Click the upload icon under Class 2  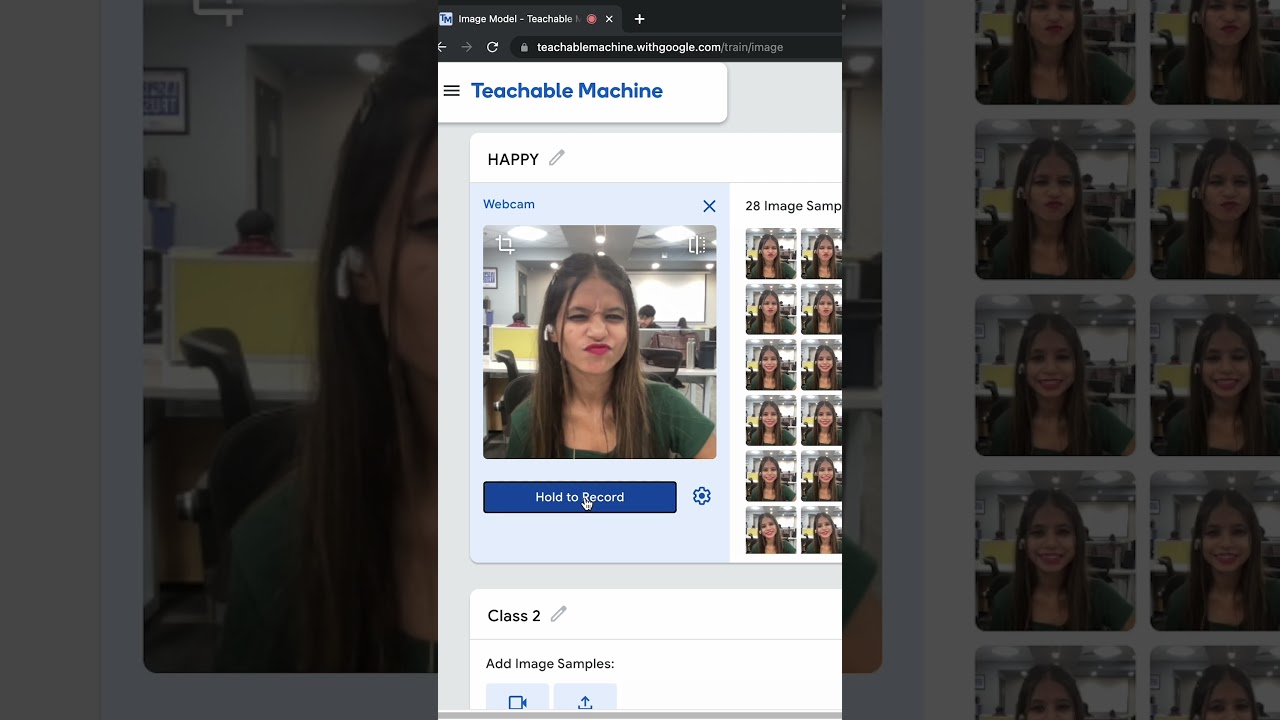pos(585,702)
